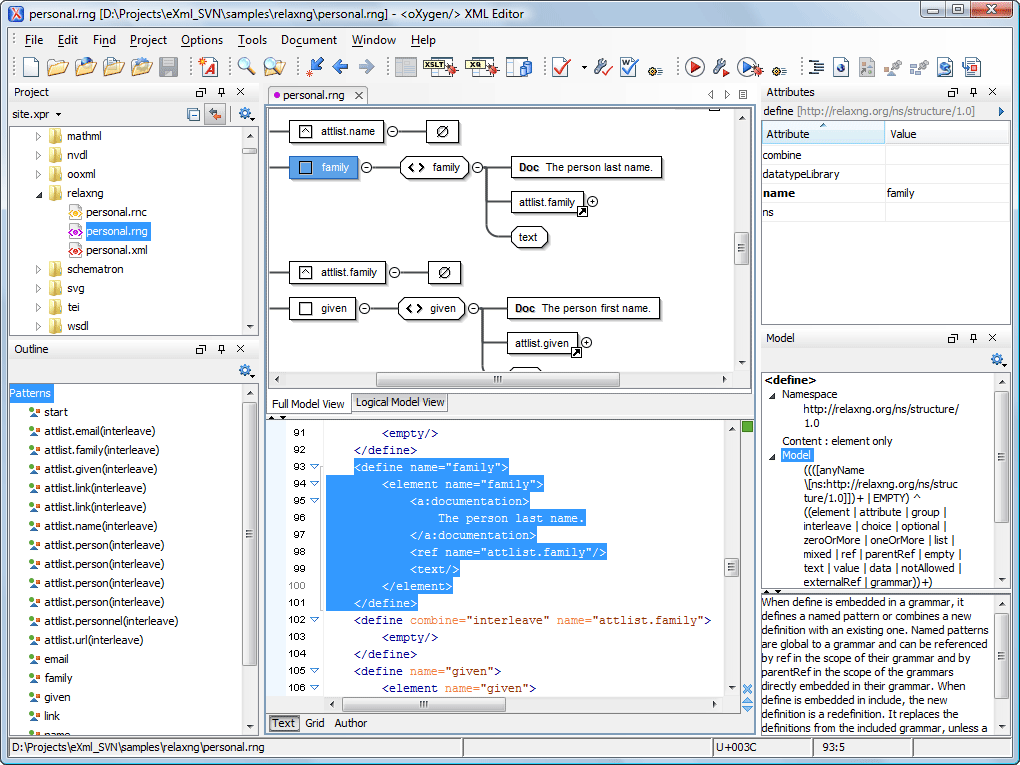Show the editor tab list button
1020x765 pixels.
[x=743, y=95]
